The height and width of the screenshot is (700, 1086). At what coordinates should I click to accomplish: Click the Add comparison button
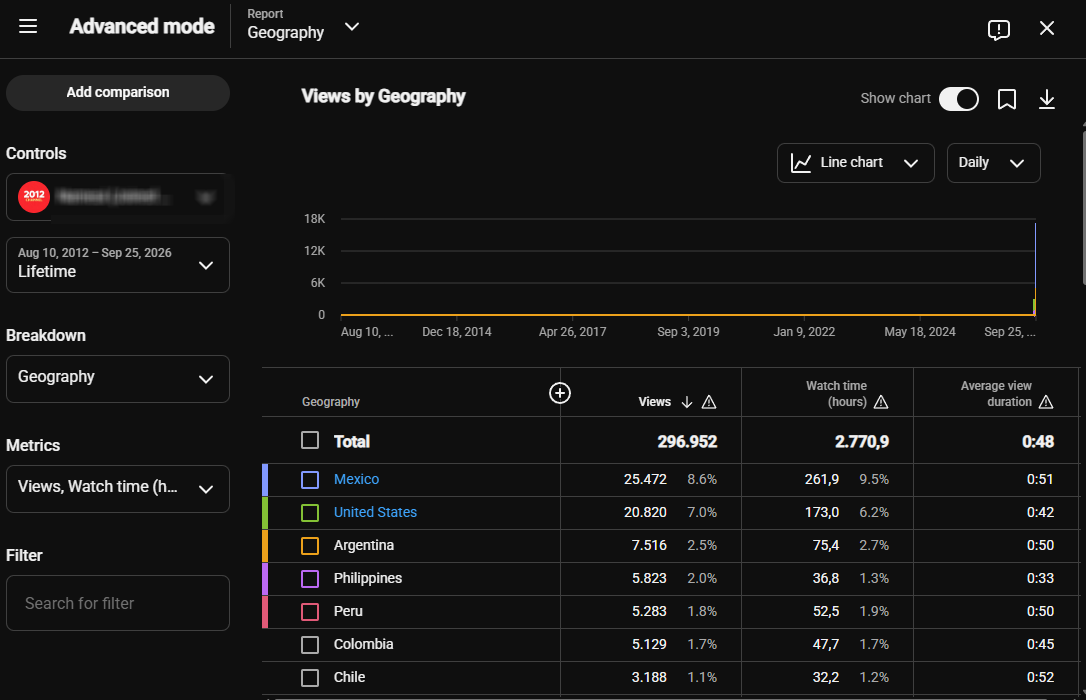point(118,93)
